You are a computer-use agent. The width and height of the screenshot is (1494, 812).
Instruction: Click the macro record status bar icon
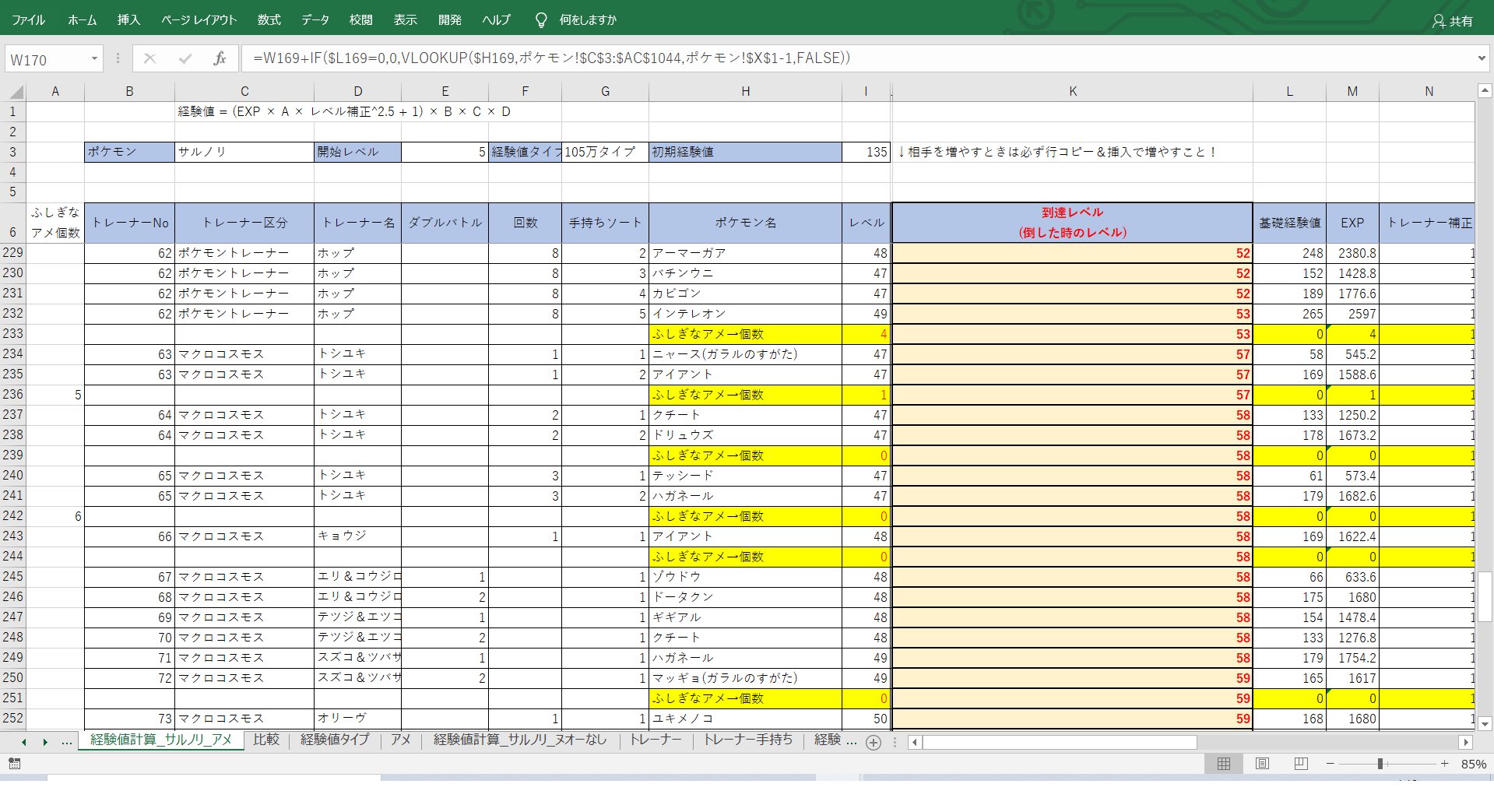tap(14, 764)
